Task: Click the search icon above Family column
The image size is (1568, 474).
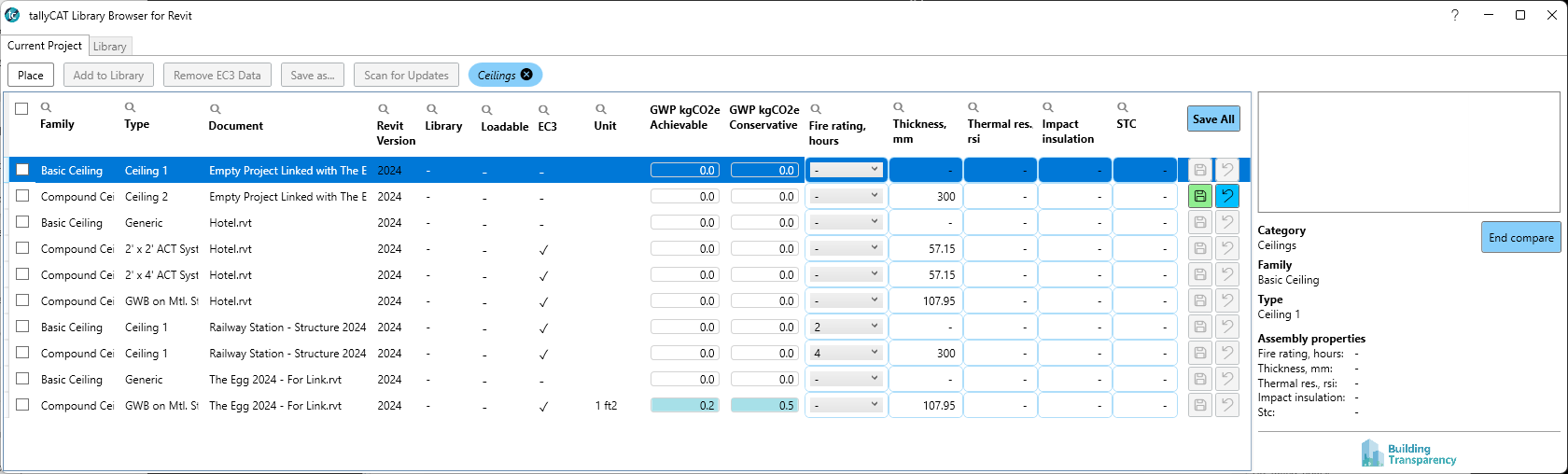Action: pos(46,107)
